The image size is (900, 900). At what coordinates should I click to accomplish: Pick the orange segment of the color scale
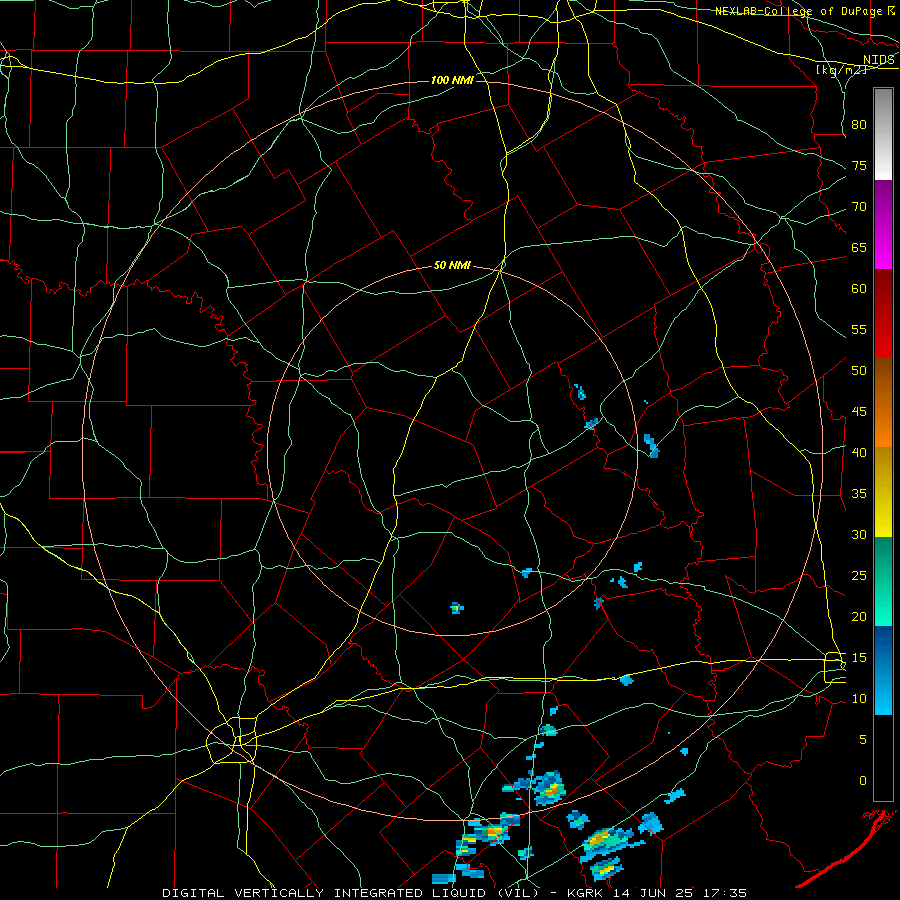pos(883,402)
